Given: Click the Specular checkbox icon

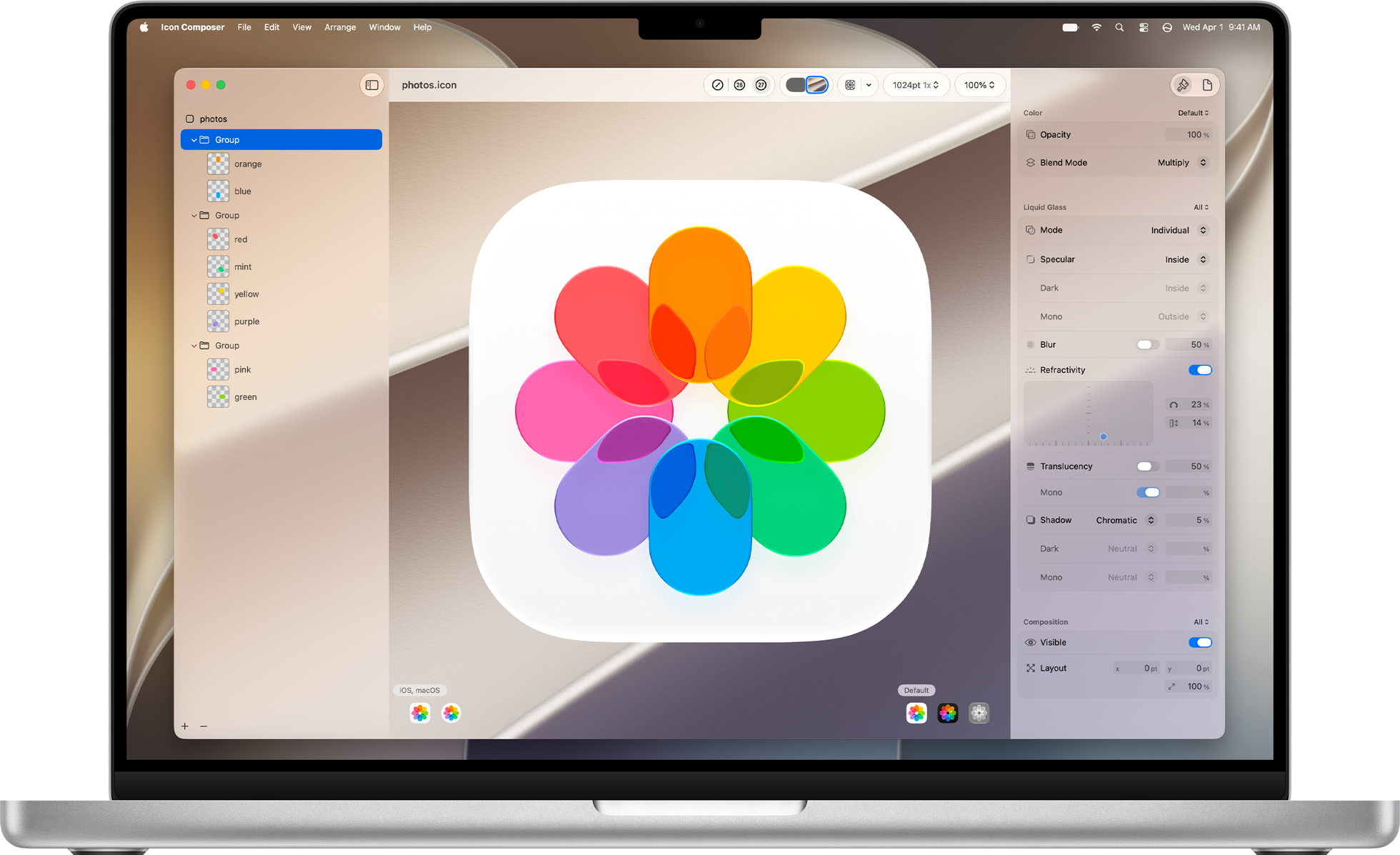Looking at the screenshot, I should 1030,259.
